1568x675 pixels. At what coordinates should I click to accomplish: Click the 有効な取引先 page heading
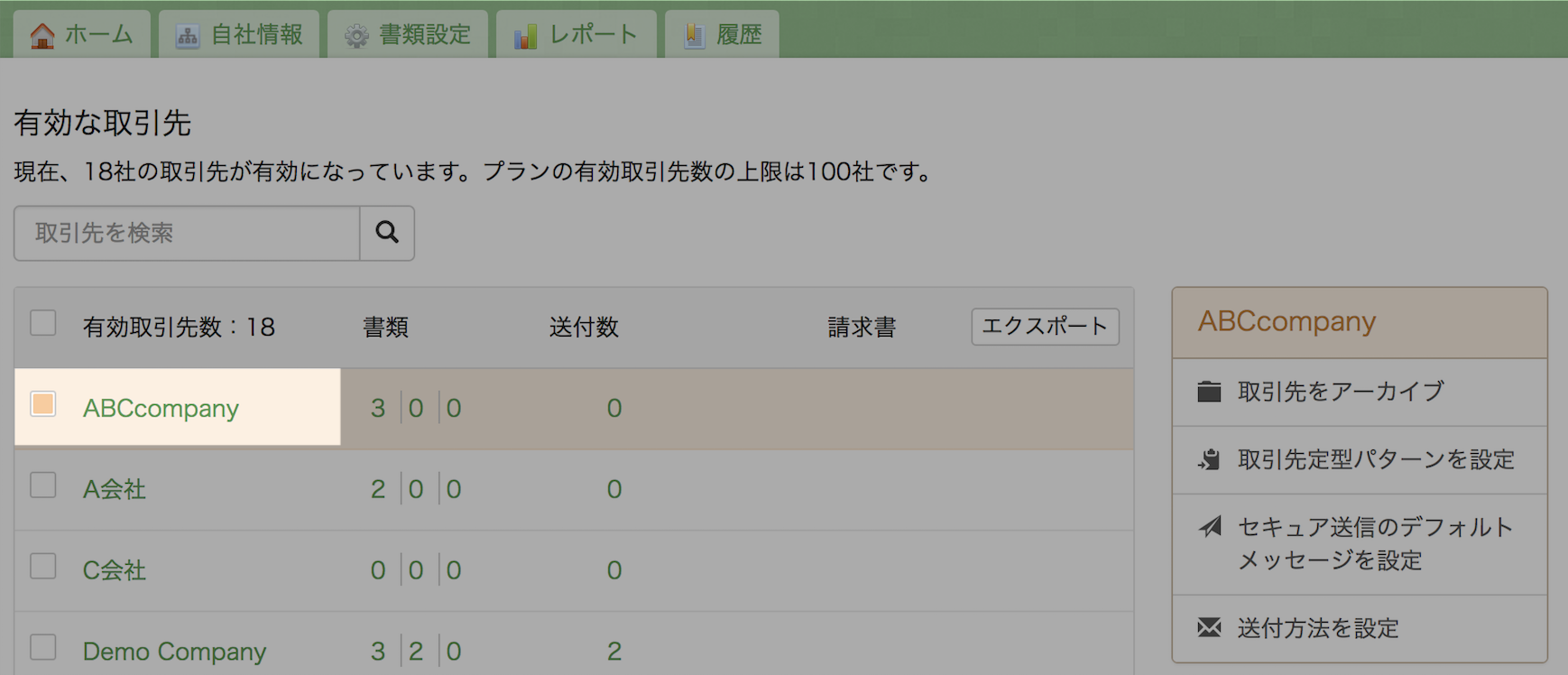(x=102, y=123)
